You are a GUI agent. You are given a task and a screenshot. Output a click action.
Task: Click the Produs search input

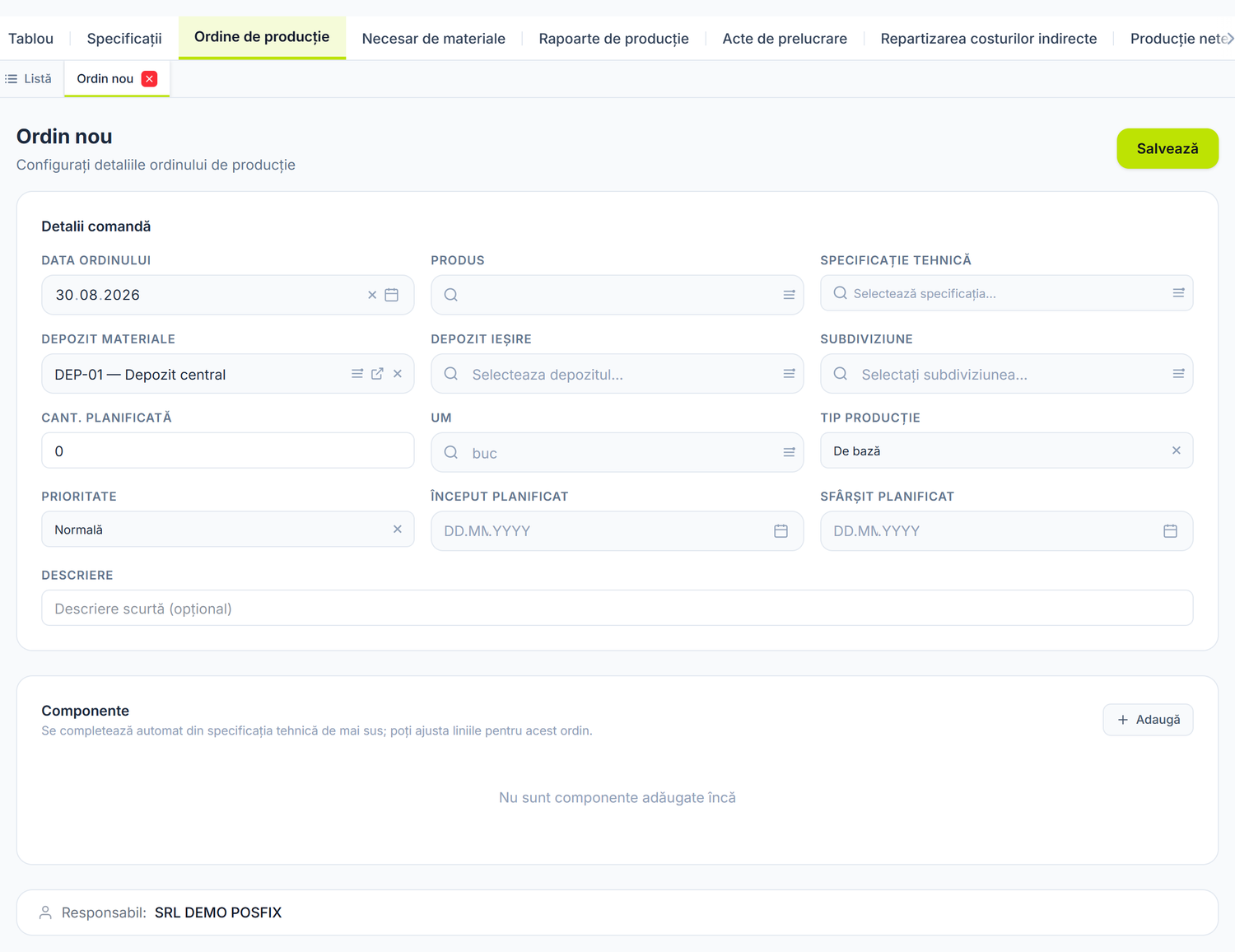(x=617, y=295)
